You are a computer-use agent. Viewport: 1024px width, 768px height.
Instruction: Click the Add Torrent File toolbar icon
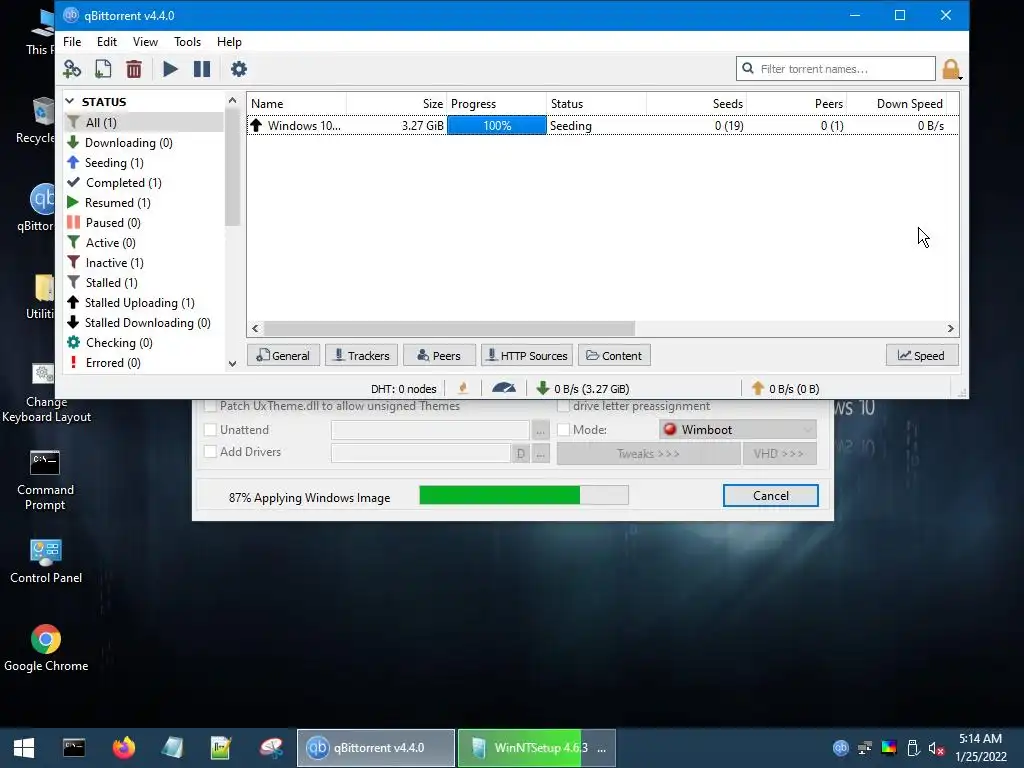pos(103,69)
